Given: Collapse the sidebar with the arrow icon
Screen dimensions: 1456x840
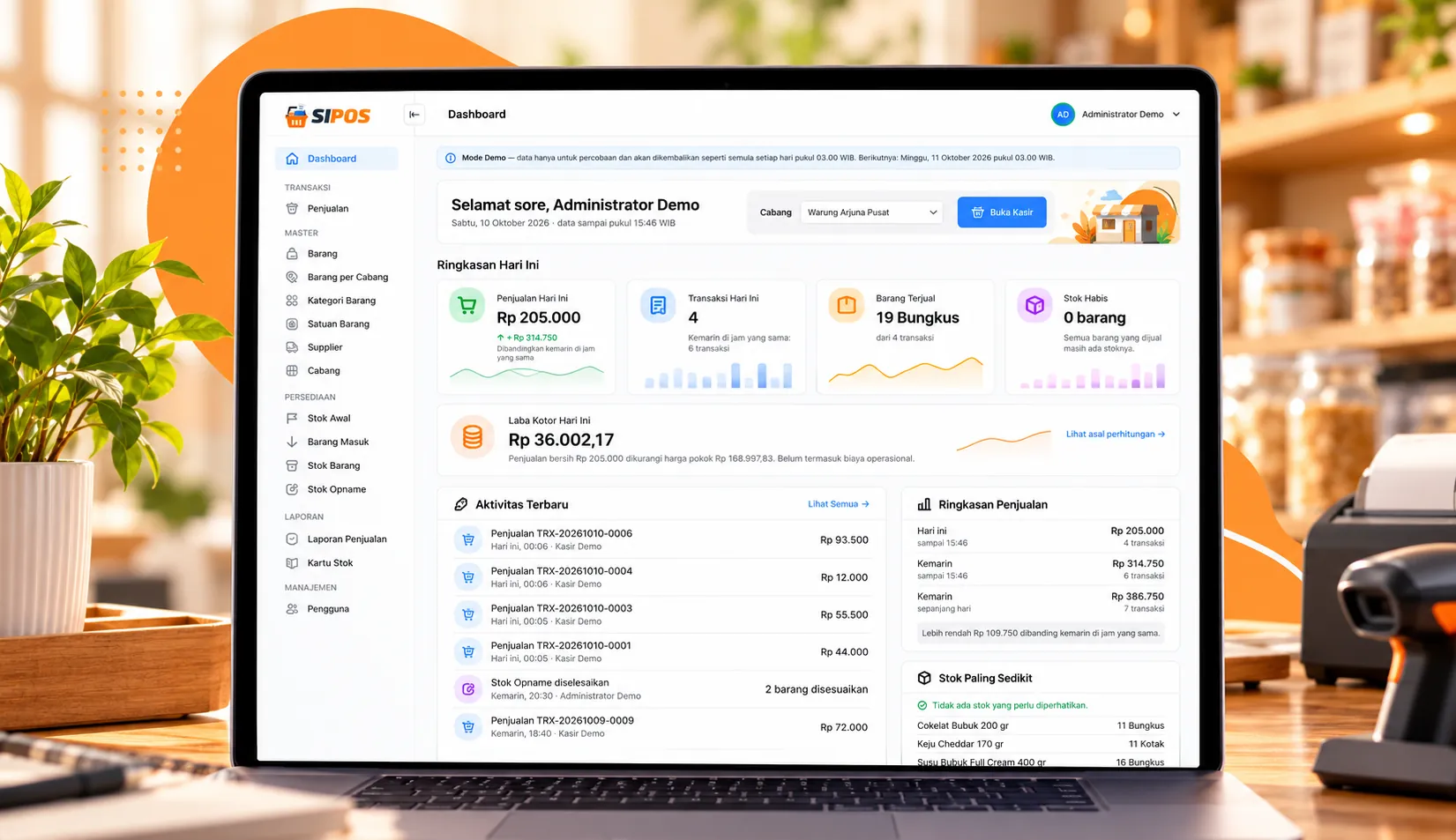Looking at the screenshot, I should click(414, 115).
